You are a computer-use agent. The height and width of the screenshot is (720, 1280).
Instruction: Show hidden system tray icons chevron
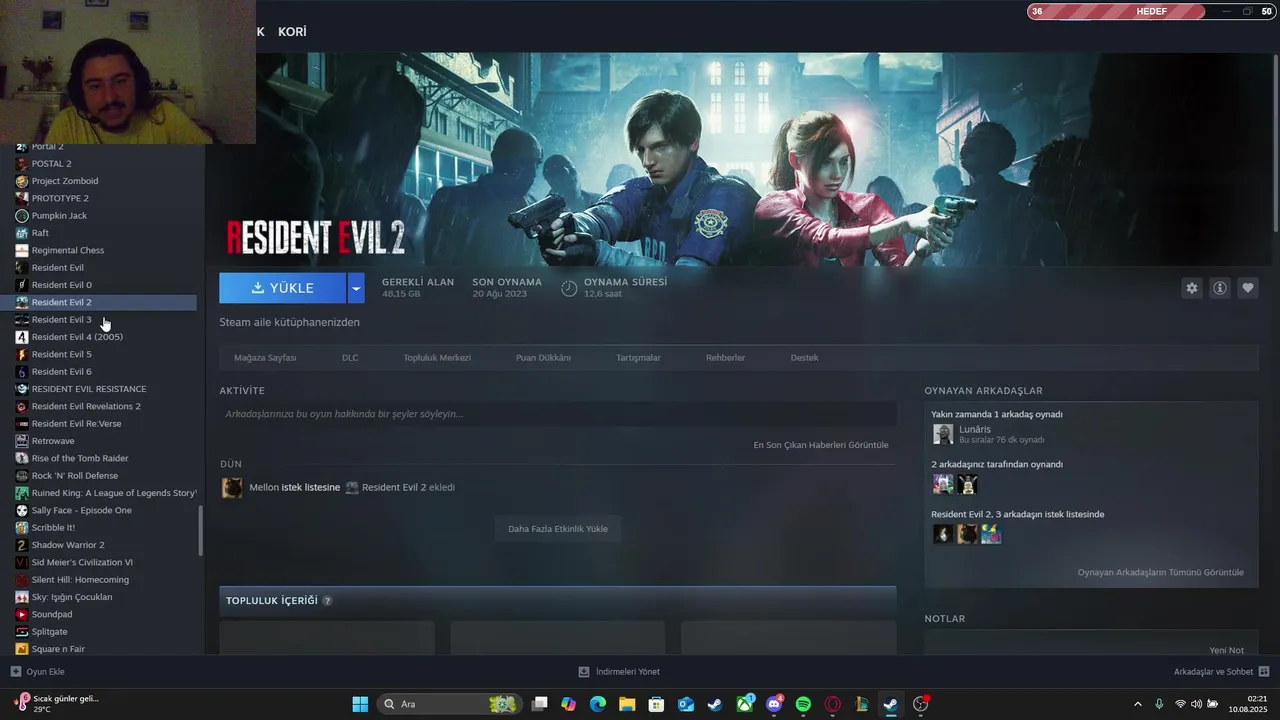click(1137, 704)
